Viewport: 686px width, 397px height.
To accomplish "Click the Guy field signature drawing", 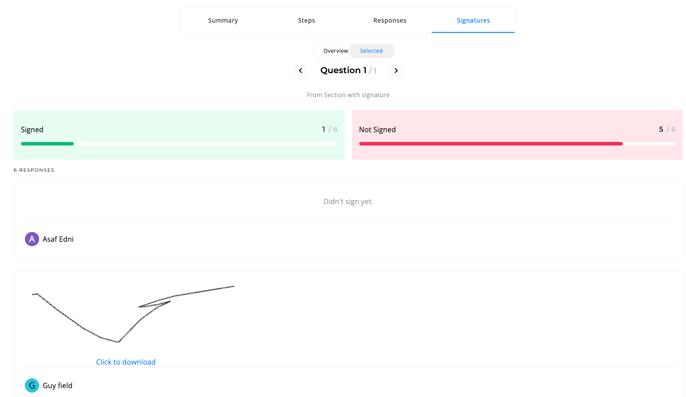I will (133, 314).
